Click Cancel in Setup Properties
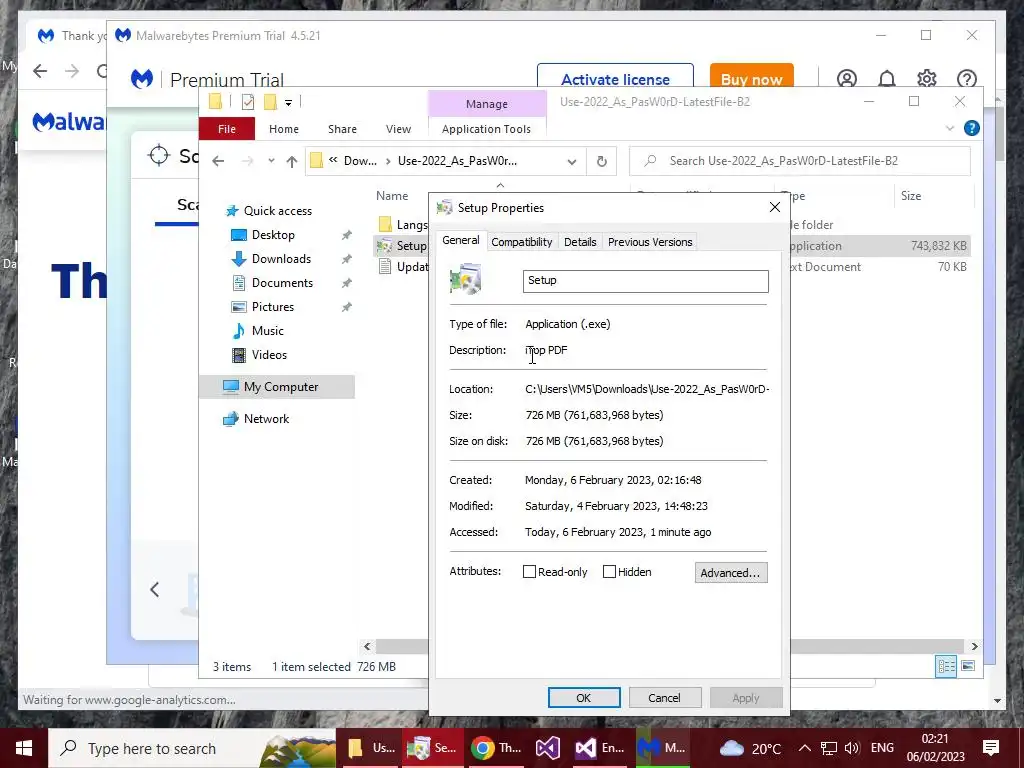The width and height of the screenshot is (1024, 768). 665,697
